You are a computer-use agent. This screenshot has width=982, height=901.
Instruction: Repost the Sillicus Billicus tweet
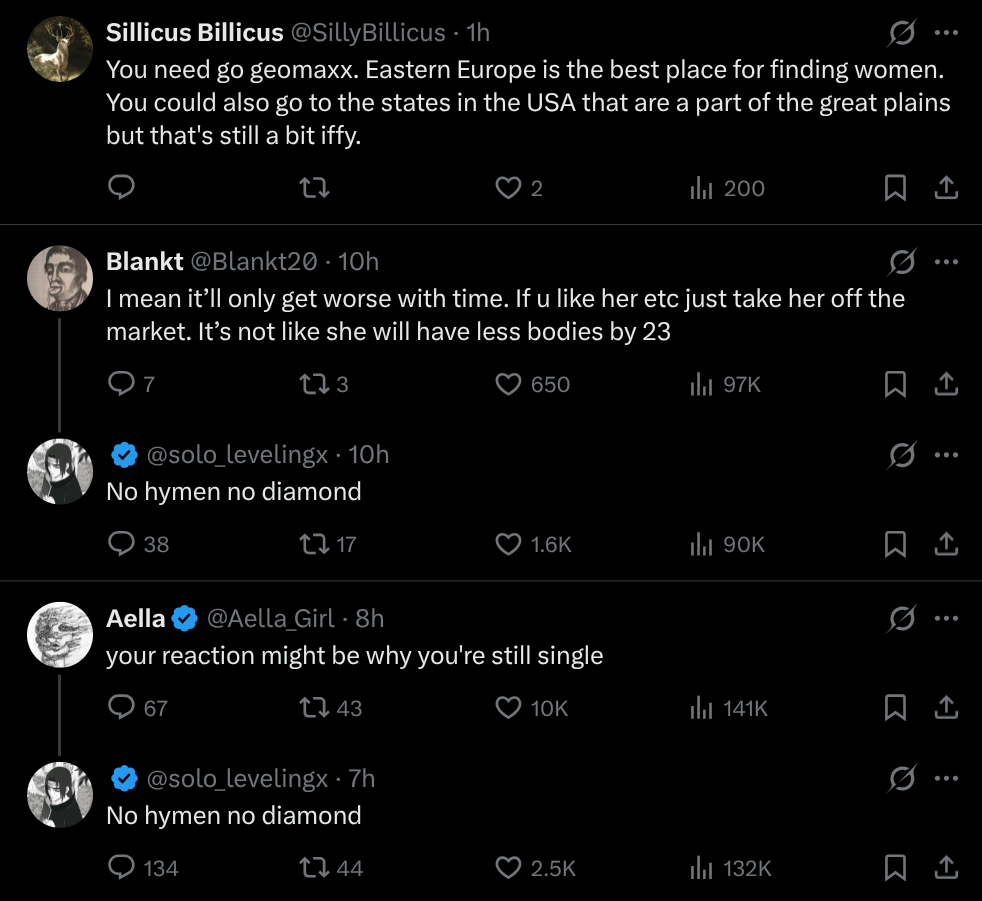pos(315,188)
